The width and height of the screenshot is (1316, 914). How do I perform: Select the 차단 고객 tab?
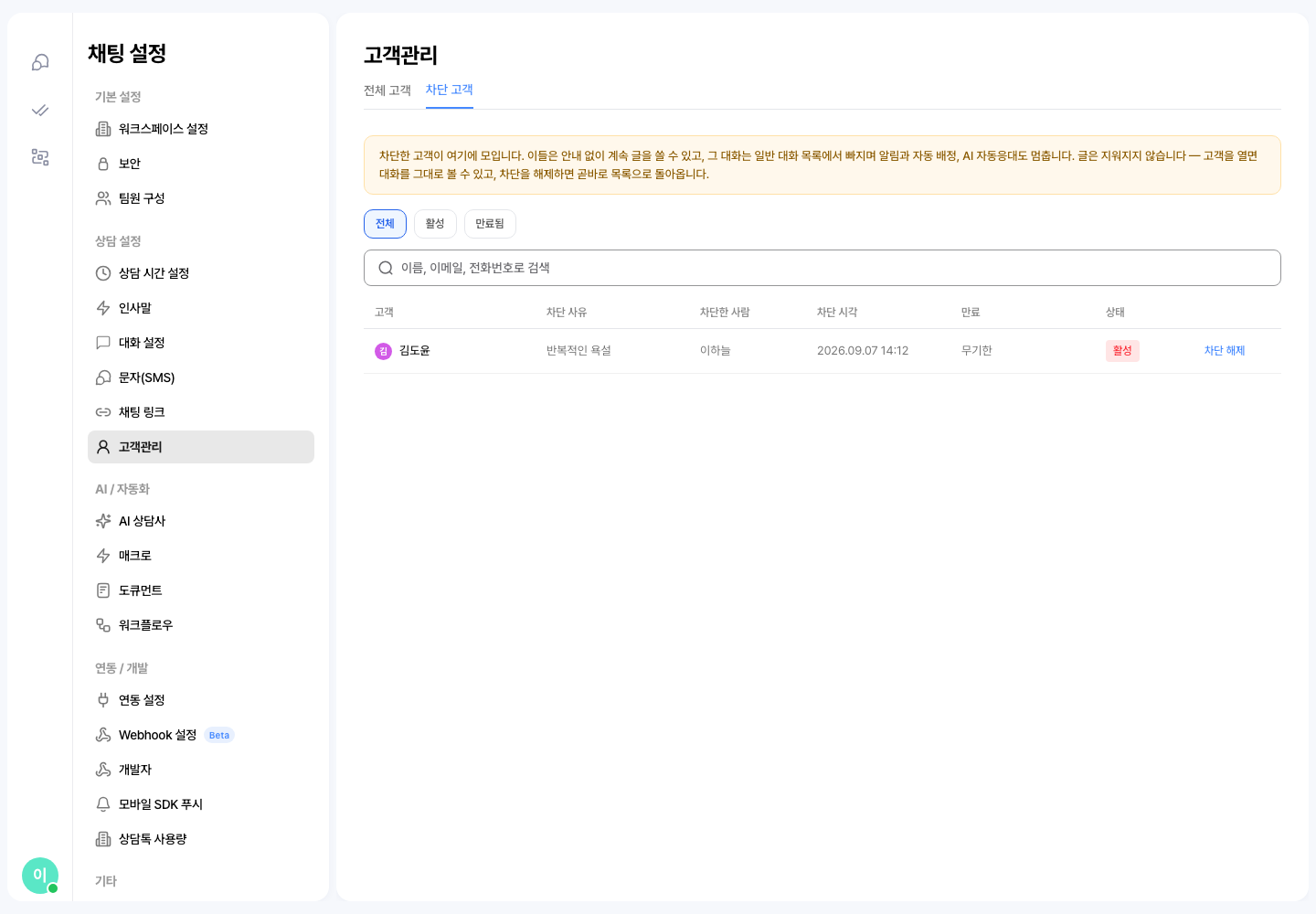coord(450,90)
